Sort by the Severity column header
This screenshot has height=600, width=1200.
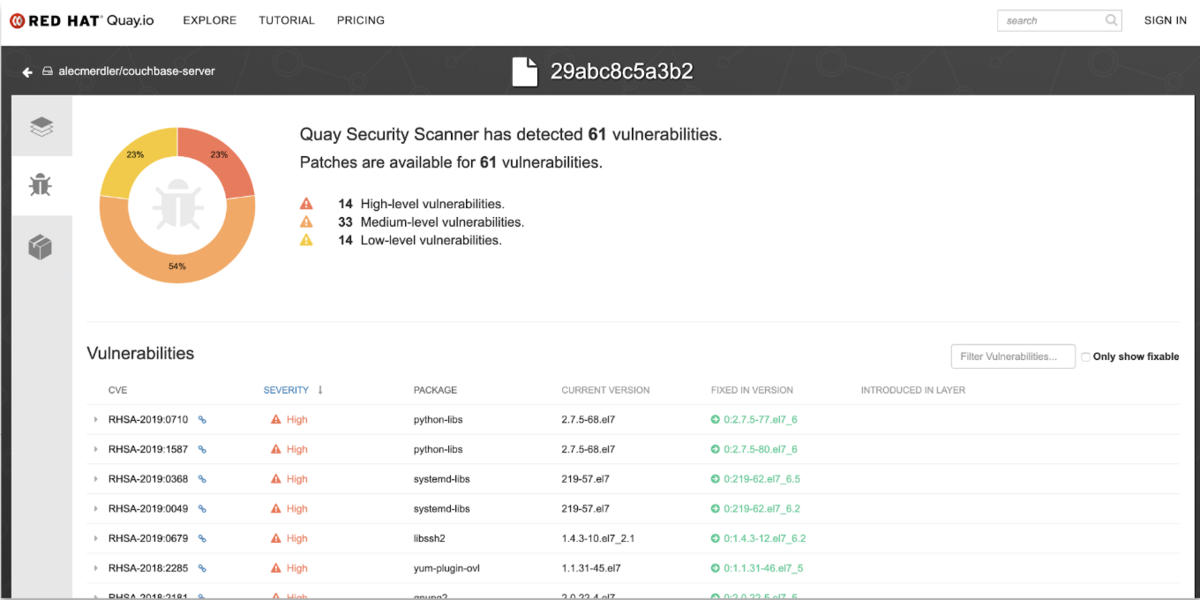[286, 390]
